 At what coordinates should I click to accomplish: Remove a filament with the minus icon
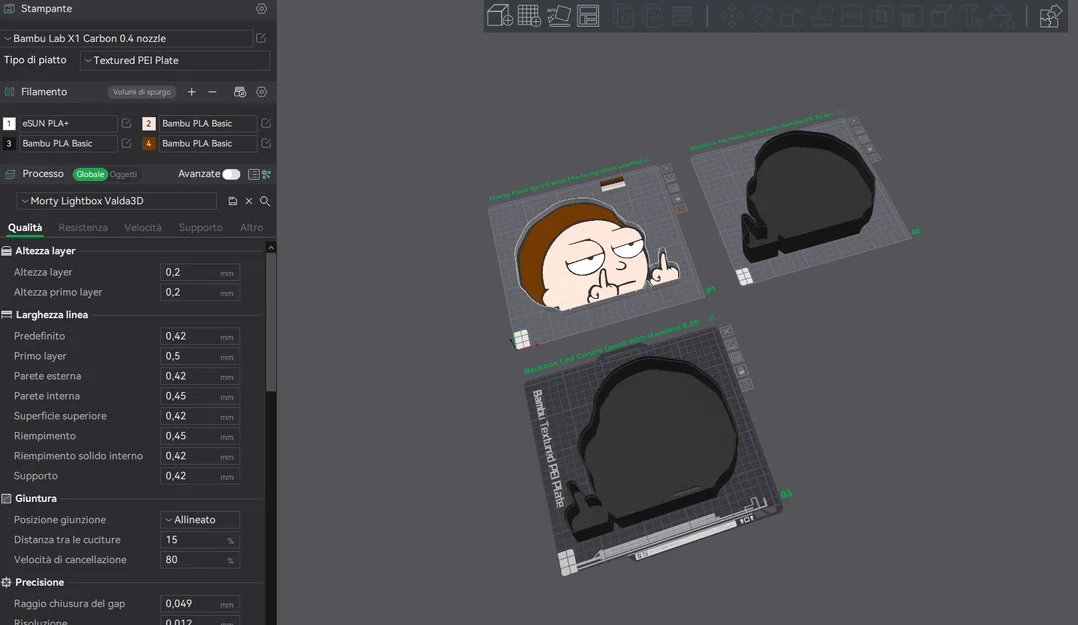[x=212, y=92]
